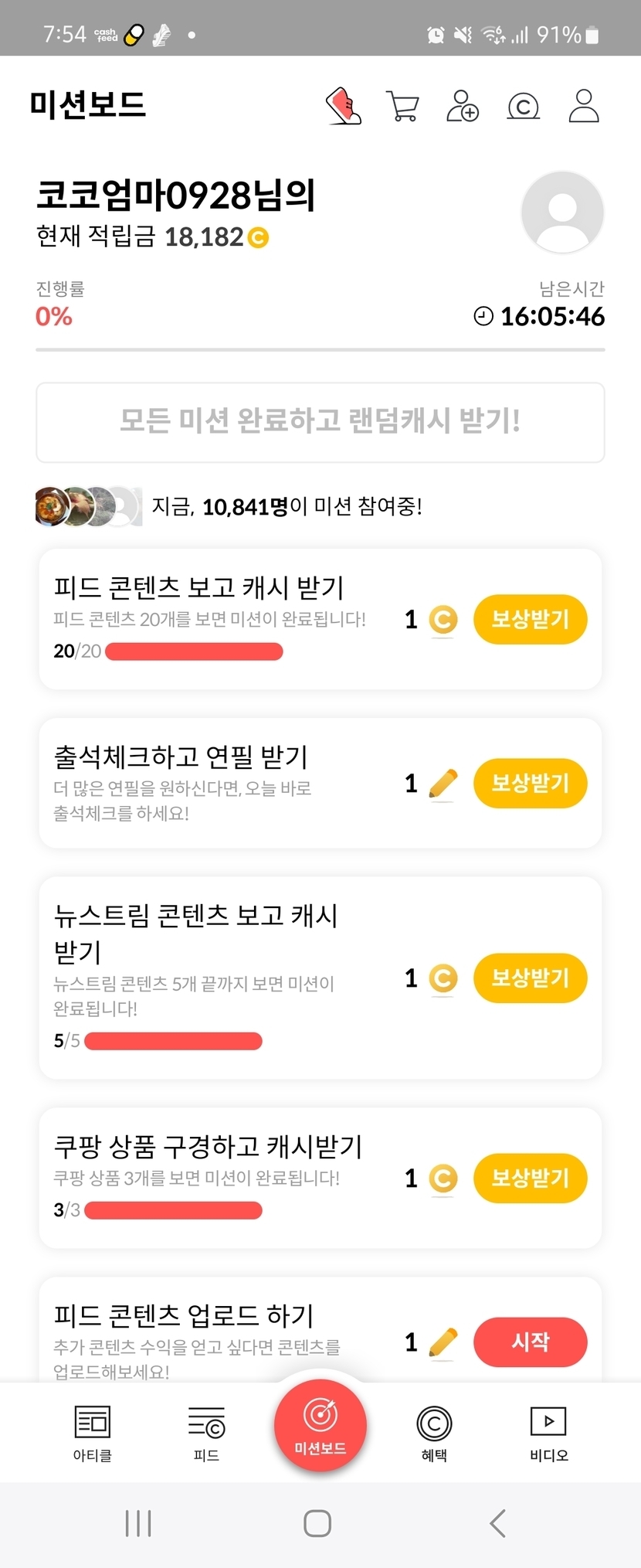Open the my profile icon
Image resolution: width=641 pixels, height=1568 pixels.
point(584,106)
